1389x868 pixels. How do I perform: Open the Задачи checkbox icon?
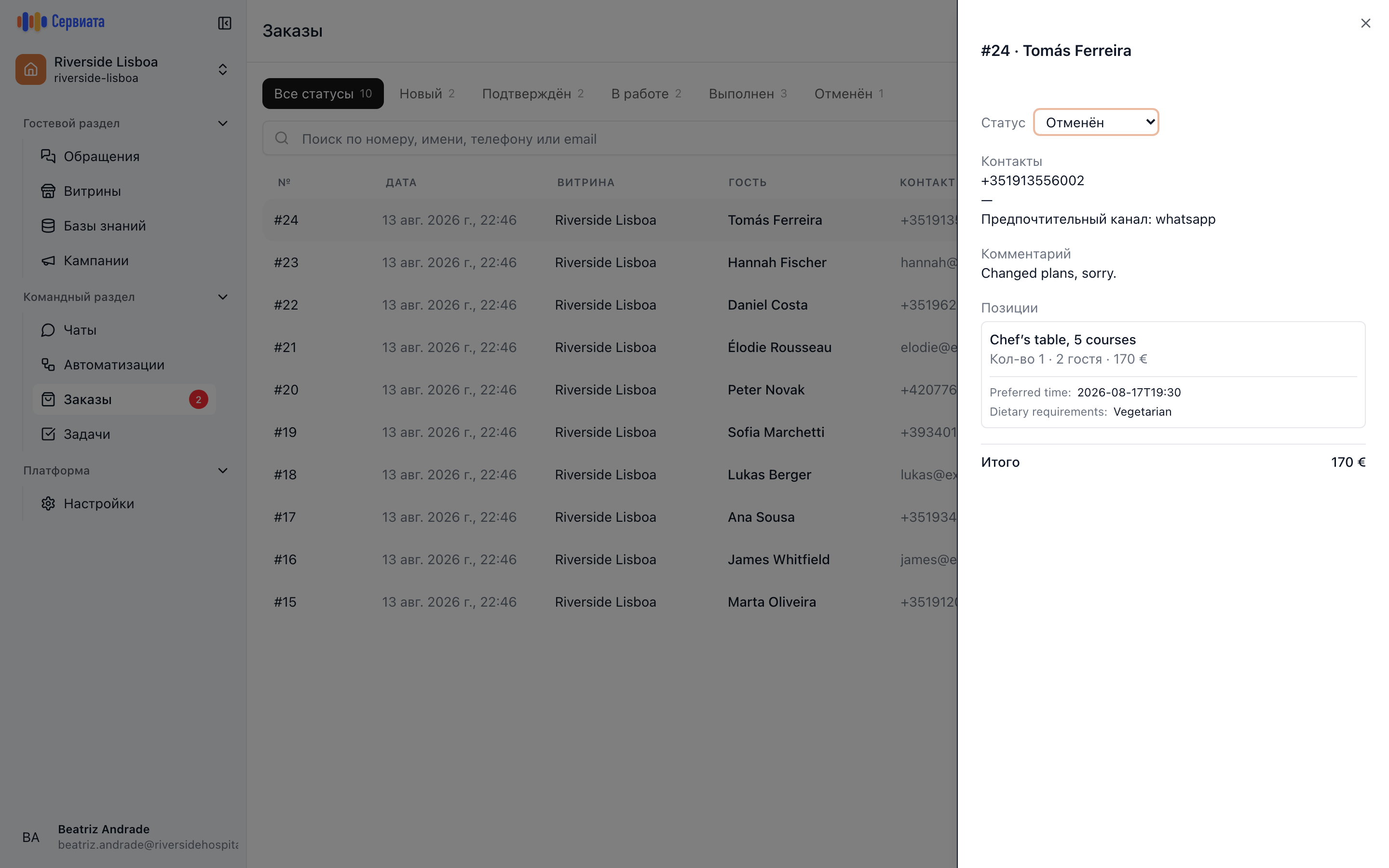point(48,434)
